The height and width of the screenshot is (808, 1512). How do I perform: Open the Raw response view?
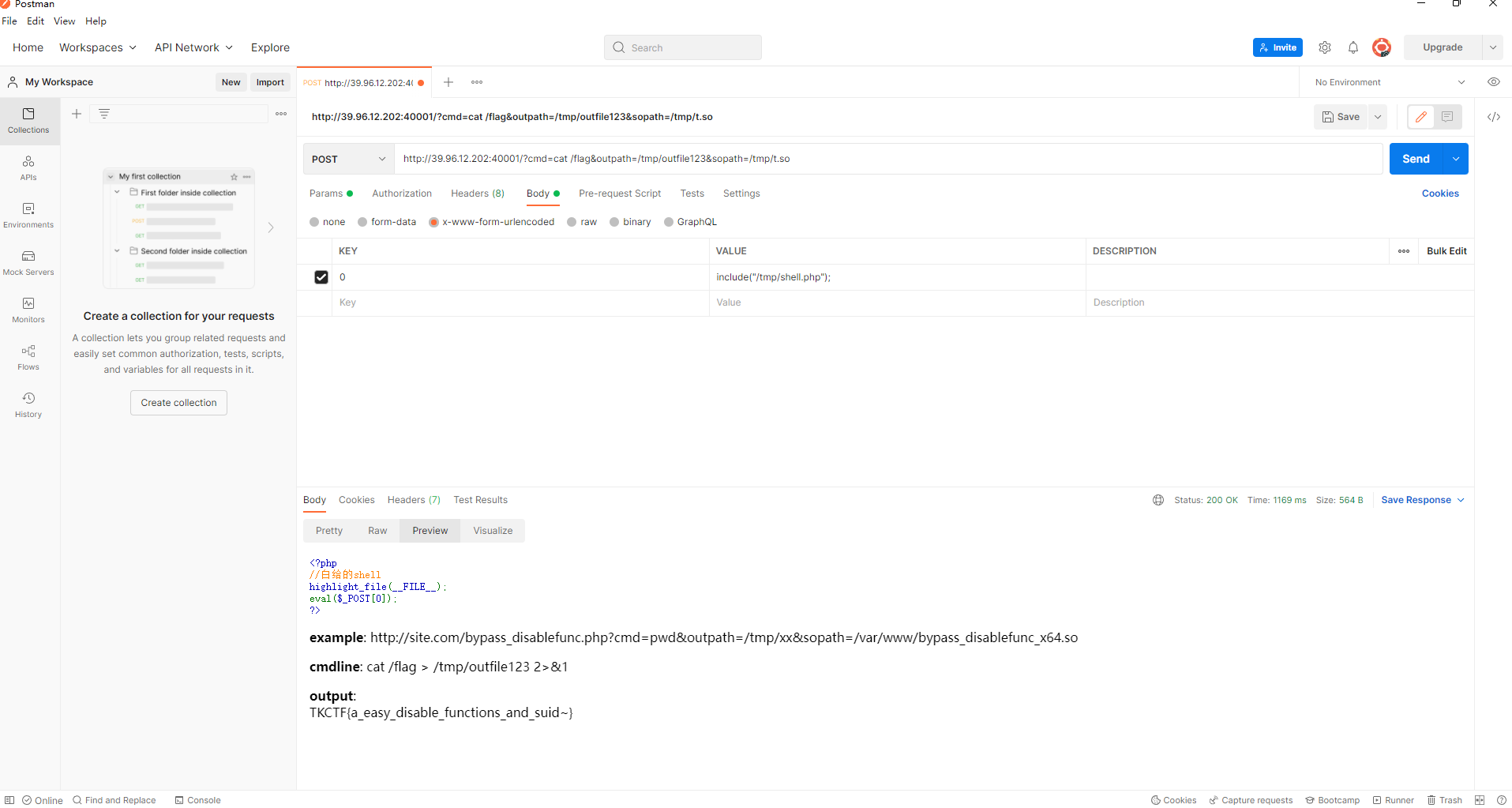[377, 531]
